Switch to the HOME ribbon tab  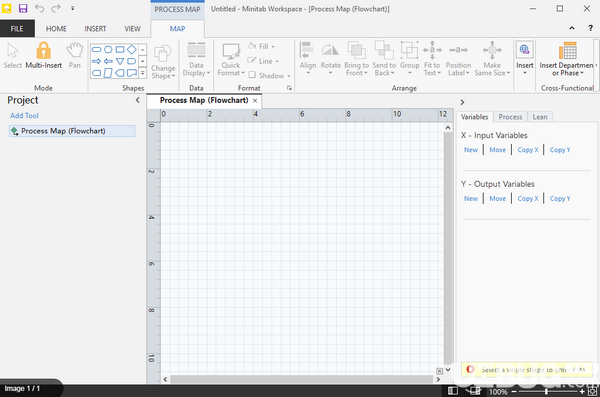[56, 29]
